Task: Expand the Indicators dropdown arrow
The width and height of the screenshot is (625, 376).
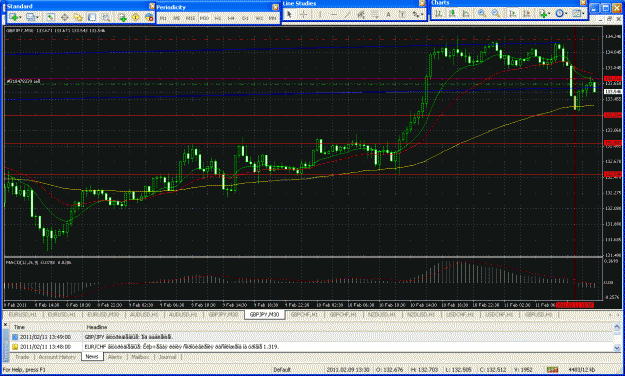Action: coord(549,14)
